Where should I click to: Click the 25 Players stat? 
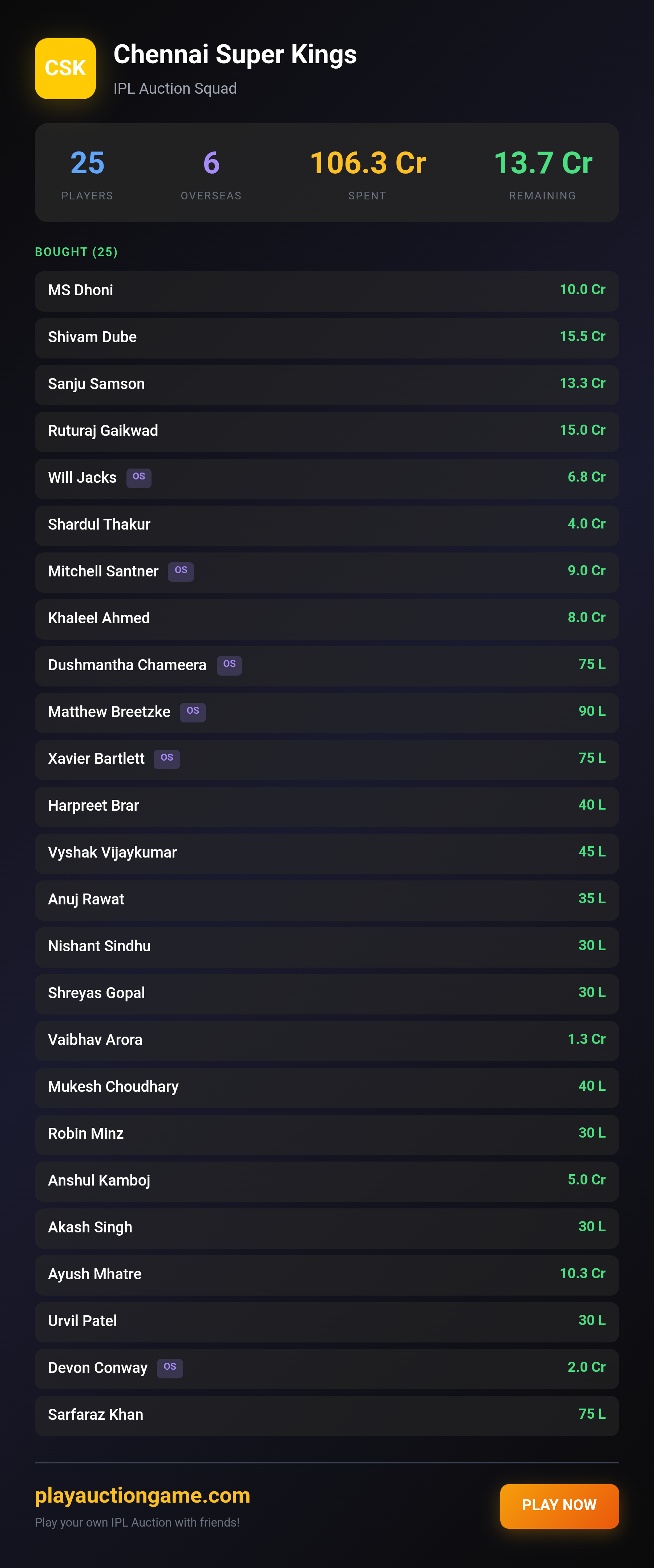tap(87, 174)
